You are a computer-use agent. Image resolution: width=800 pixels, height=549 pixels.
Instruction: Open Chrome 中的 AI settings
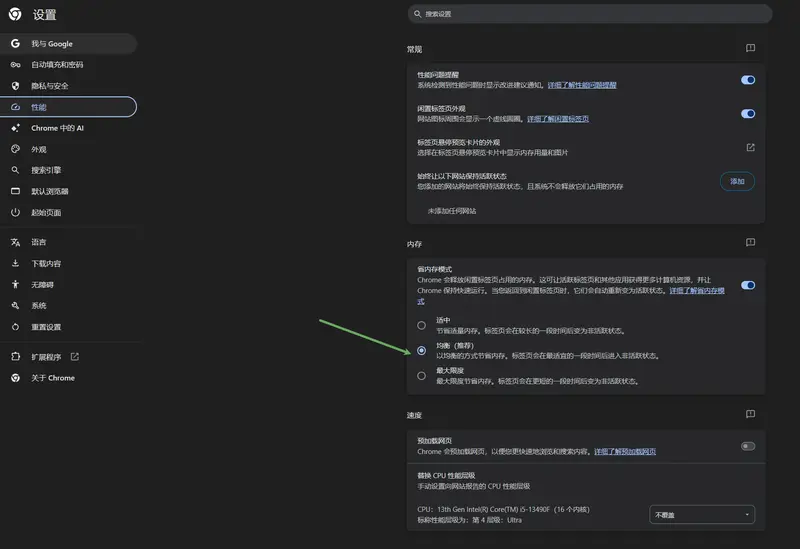coord(68,128)
